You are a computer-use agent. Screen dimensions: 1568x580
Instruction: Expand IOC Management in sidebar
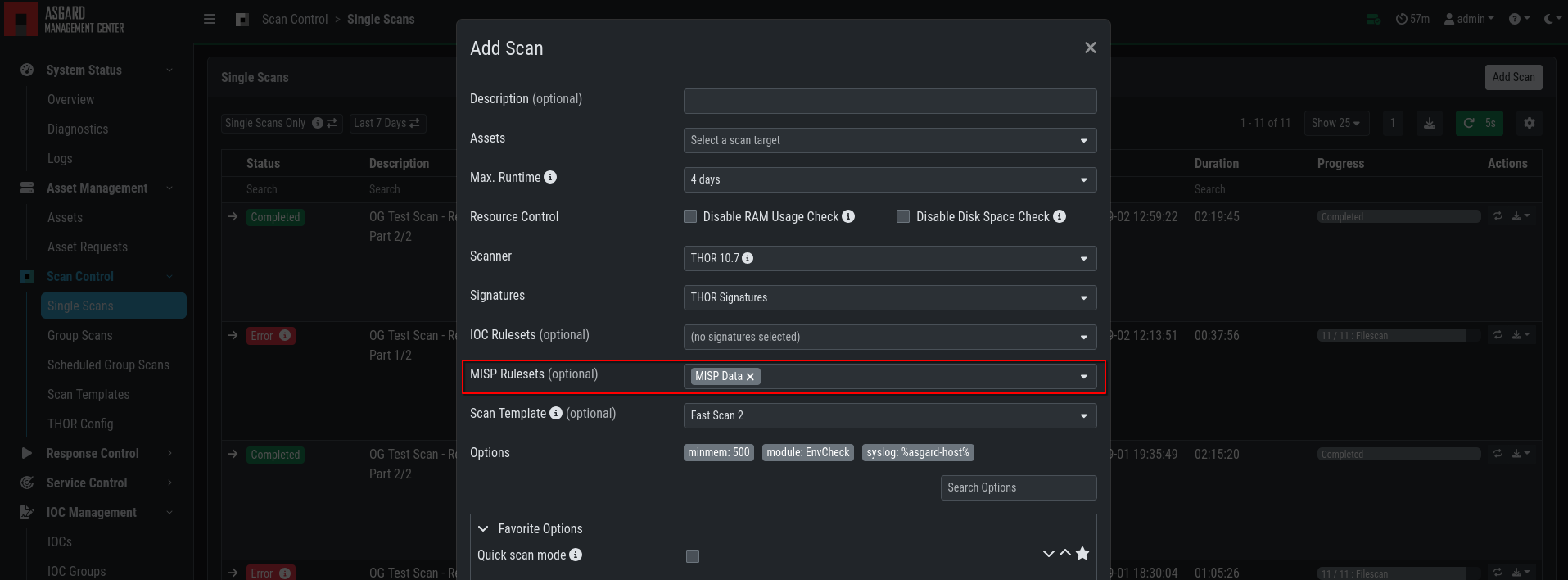point(97,512)
